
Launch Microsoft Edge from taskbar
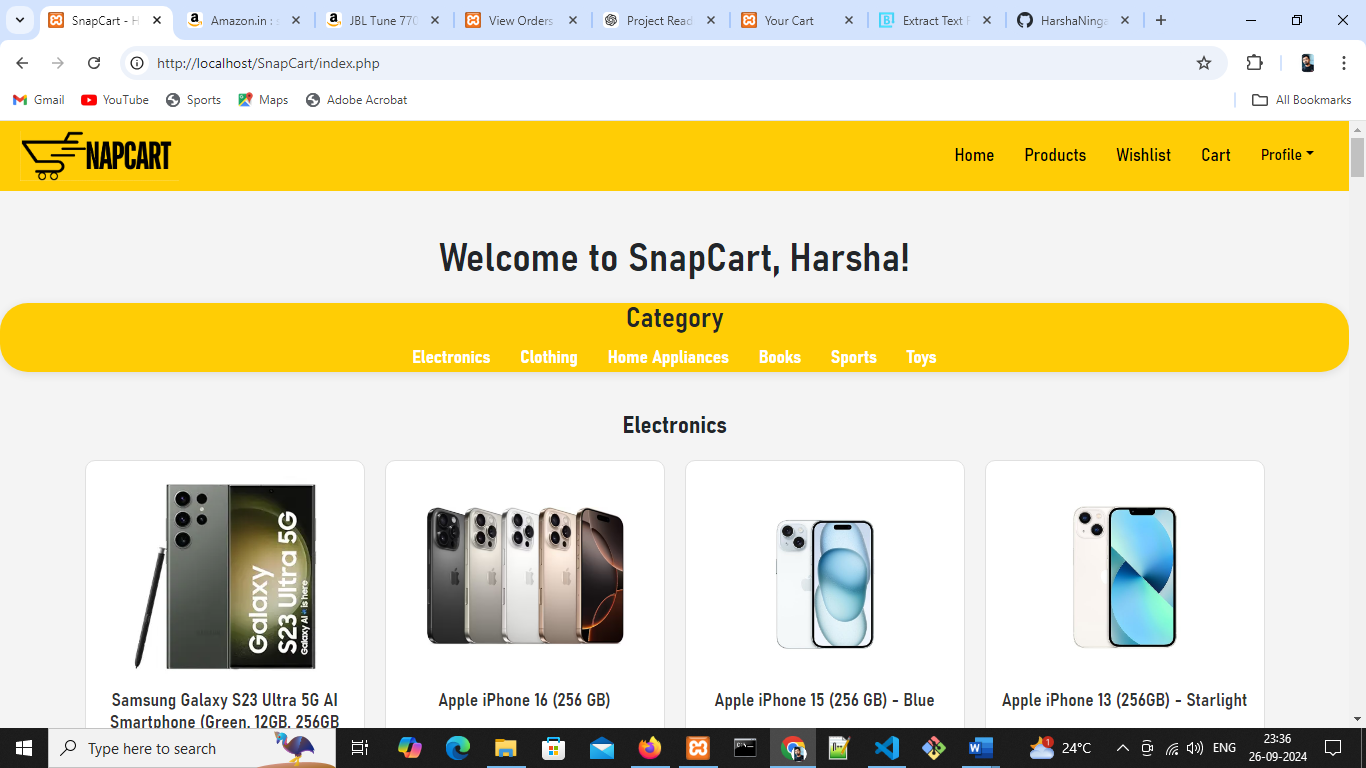point(458,748)
